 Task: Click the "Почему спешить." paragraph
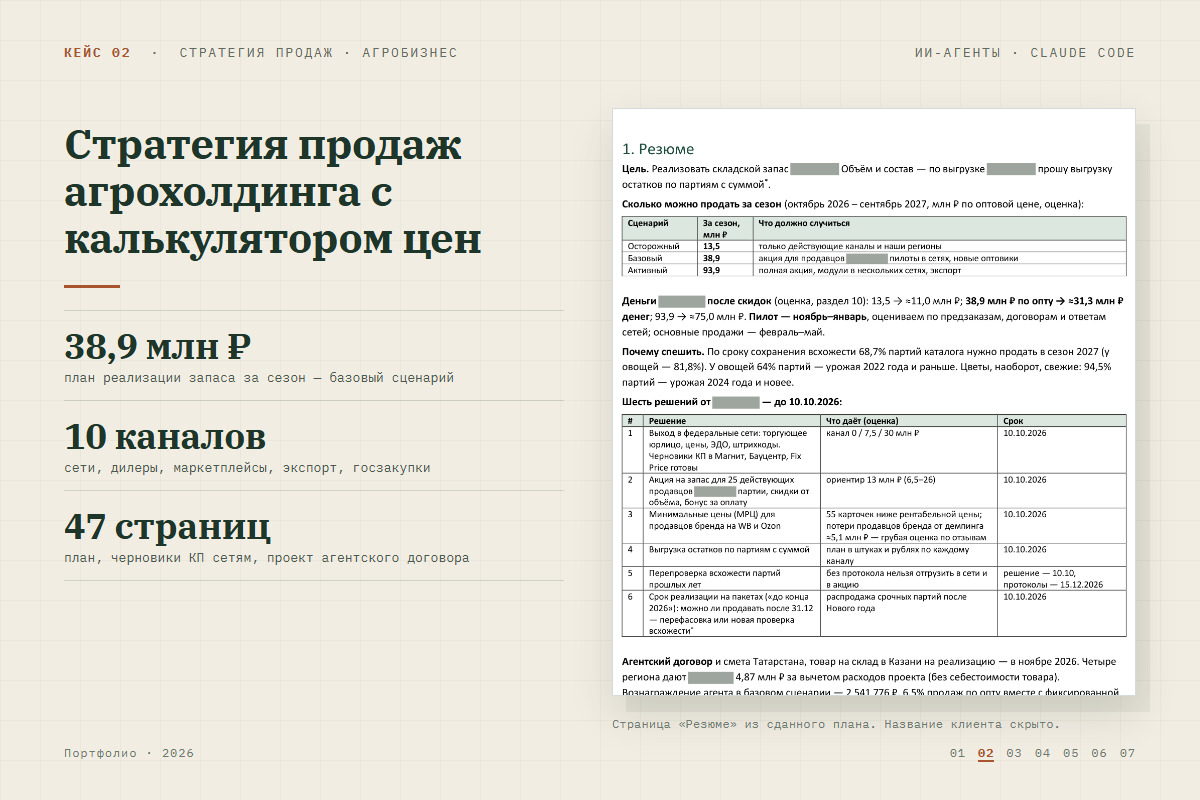point(866,367)
